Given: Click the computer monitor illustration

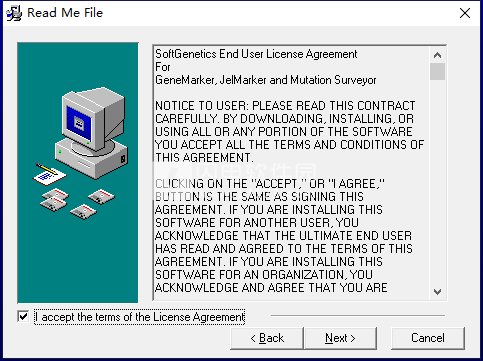Looking at the screenshot, I should [x=93, y=120].
